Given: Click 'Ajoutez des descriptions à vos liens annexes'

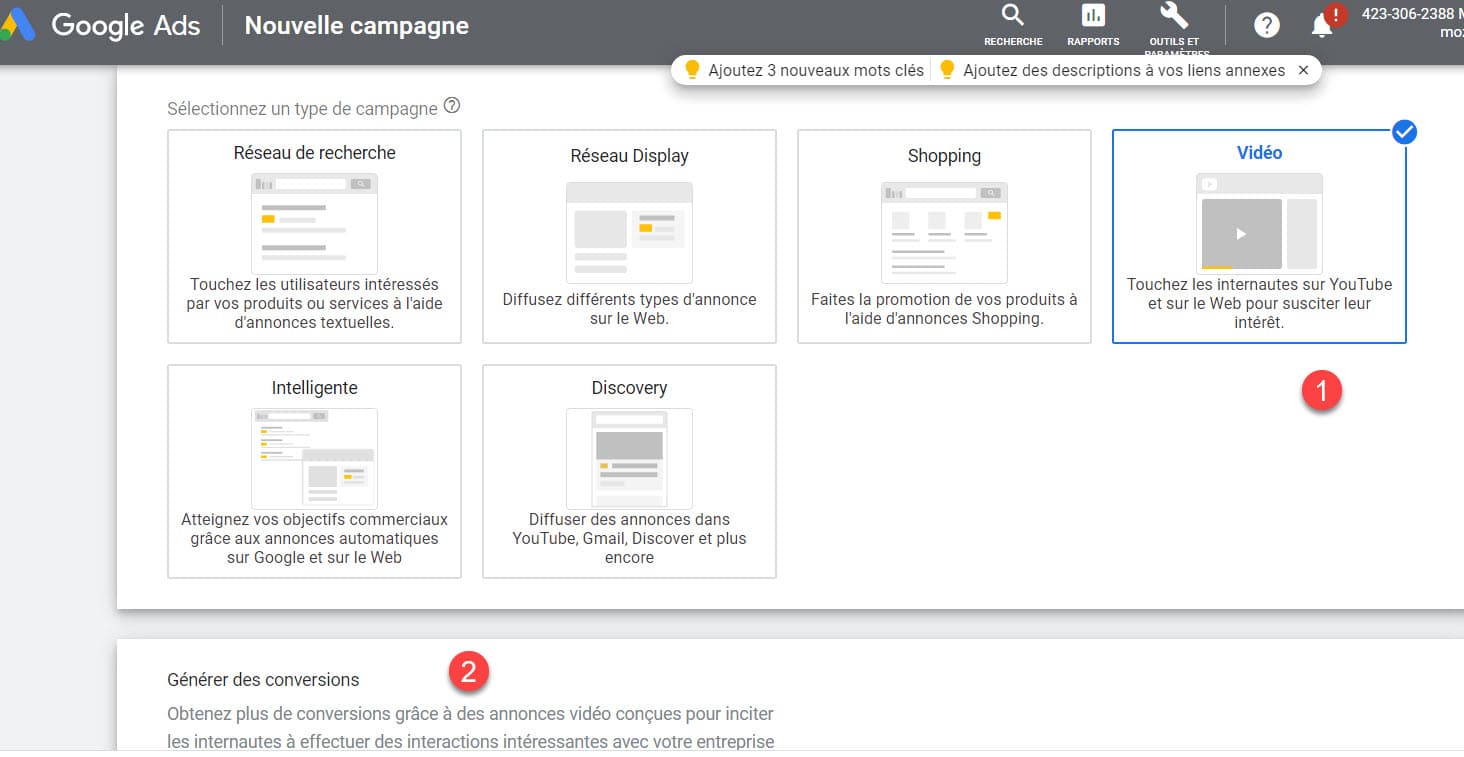Looking at the screenshot, I should [x=1113, y=70].
